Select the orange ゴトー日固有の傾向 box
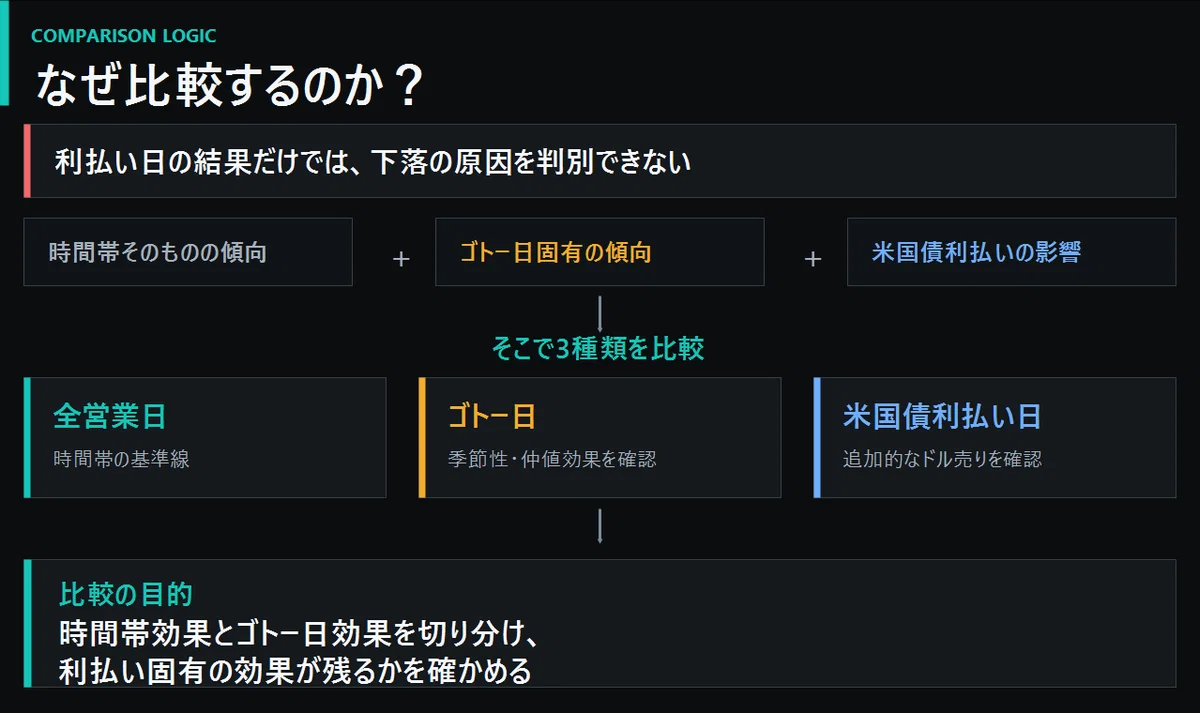Image resolution: width=1200 pixels, height=713 pixels. pos(600,252)
